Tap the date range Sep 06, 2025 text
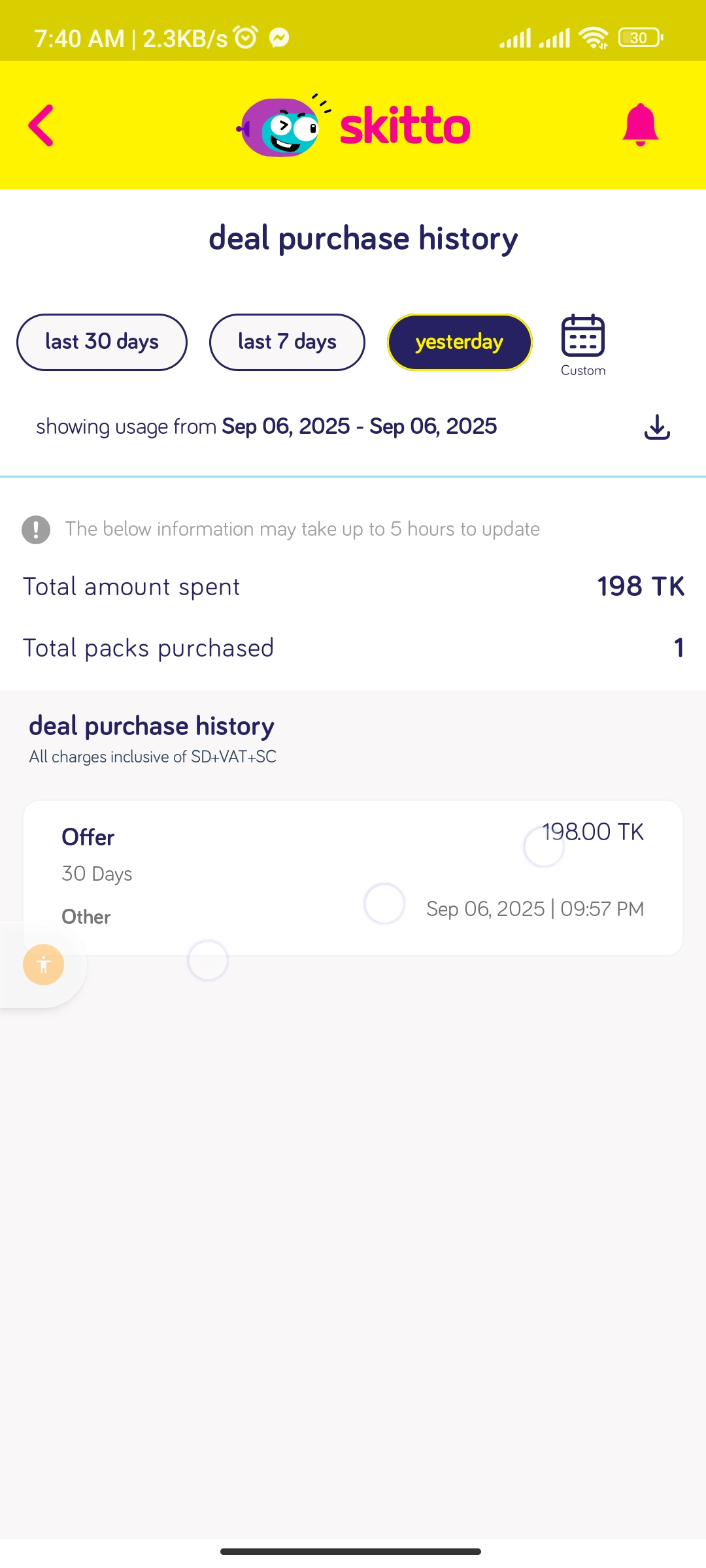The height and width of the screenshot is (1568, 706). click(x=359, y=427)
